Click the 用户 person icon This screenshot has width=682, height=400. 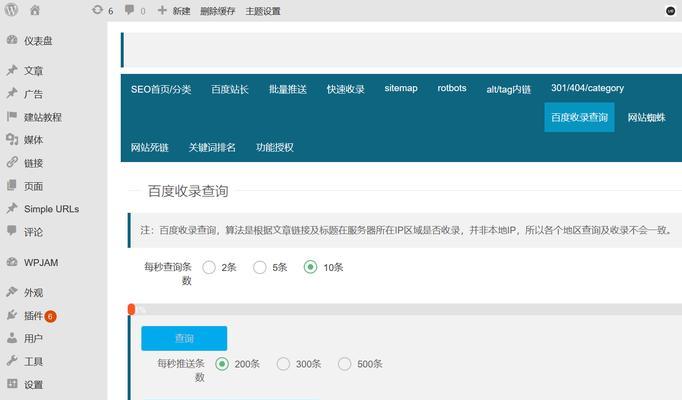tap(12, 337)
